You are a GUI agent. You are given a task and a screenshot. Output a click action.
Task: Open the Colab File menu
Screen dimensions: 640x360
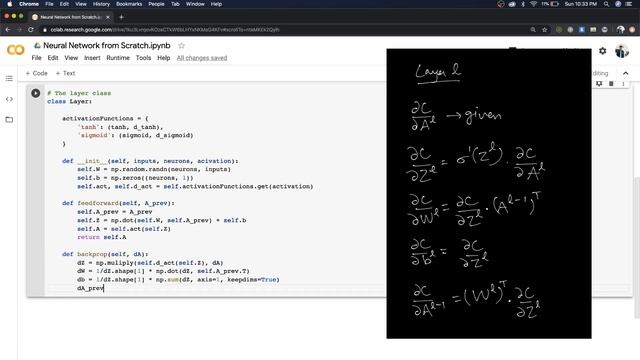click(x=36, y=58)
